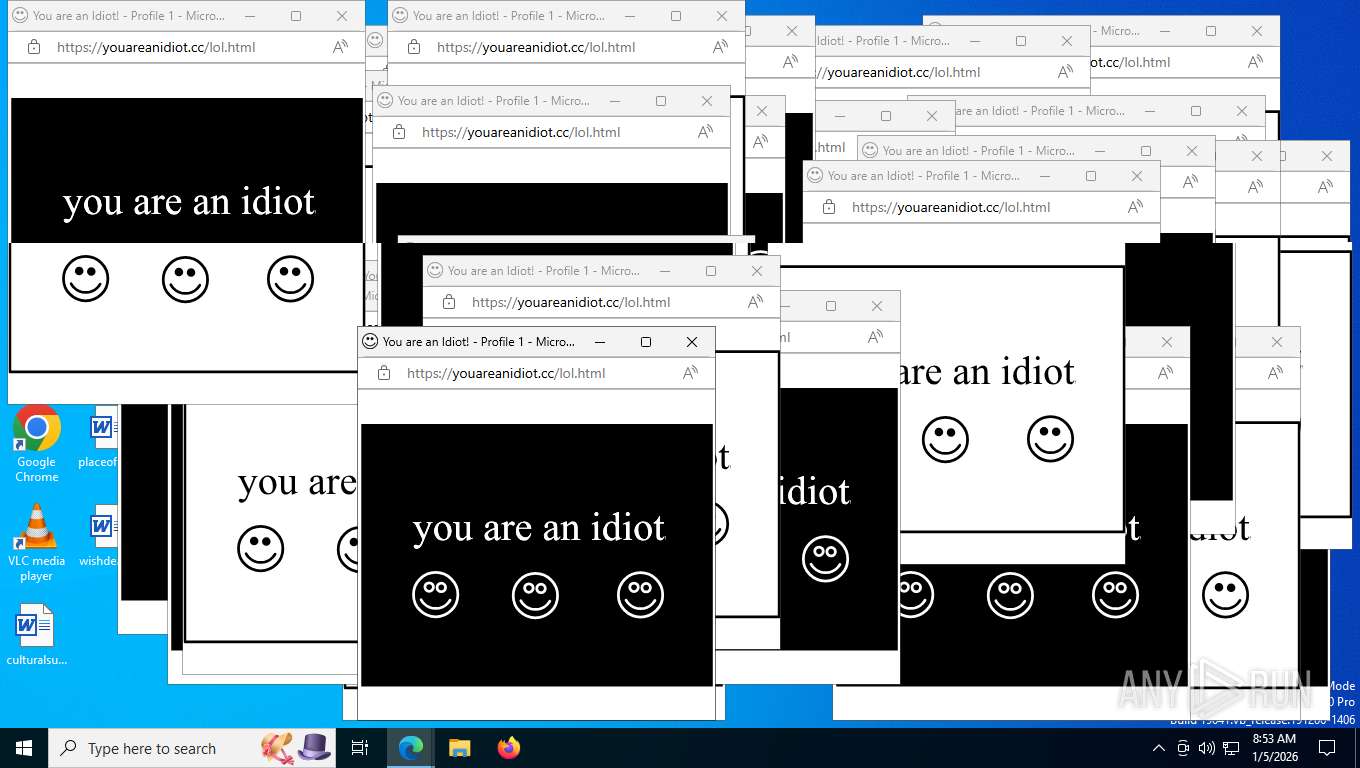
Task: Click the URL in the top-center window's address bar
Action: (x=536, y=47)
